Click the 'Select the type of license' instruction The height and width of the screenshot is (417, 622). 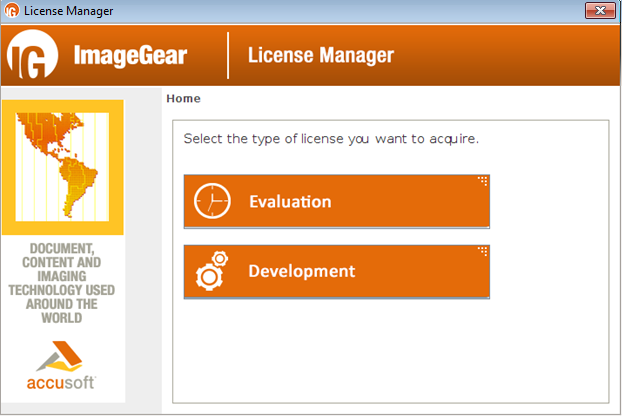[331, 138]
